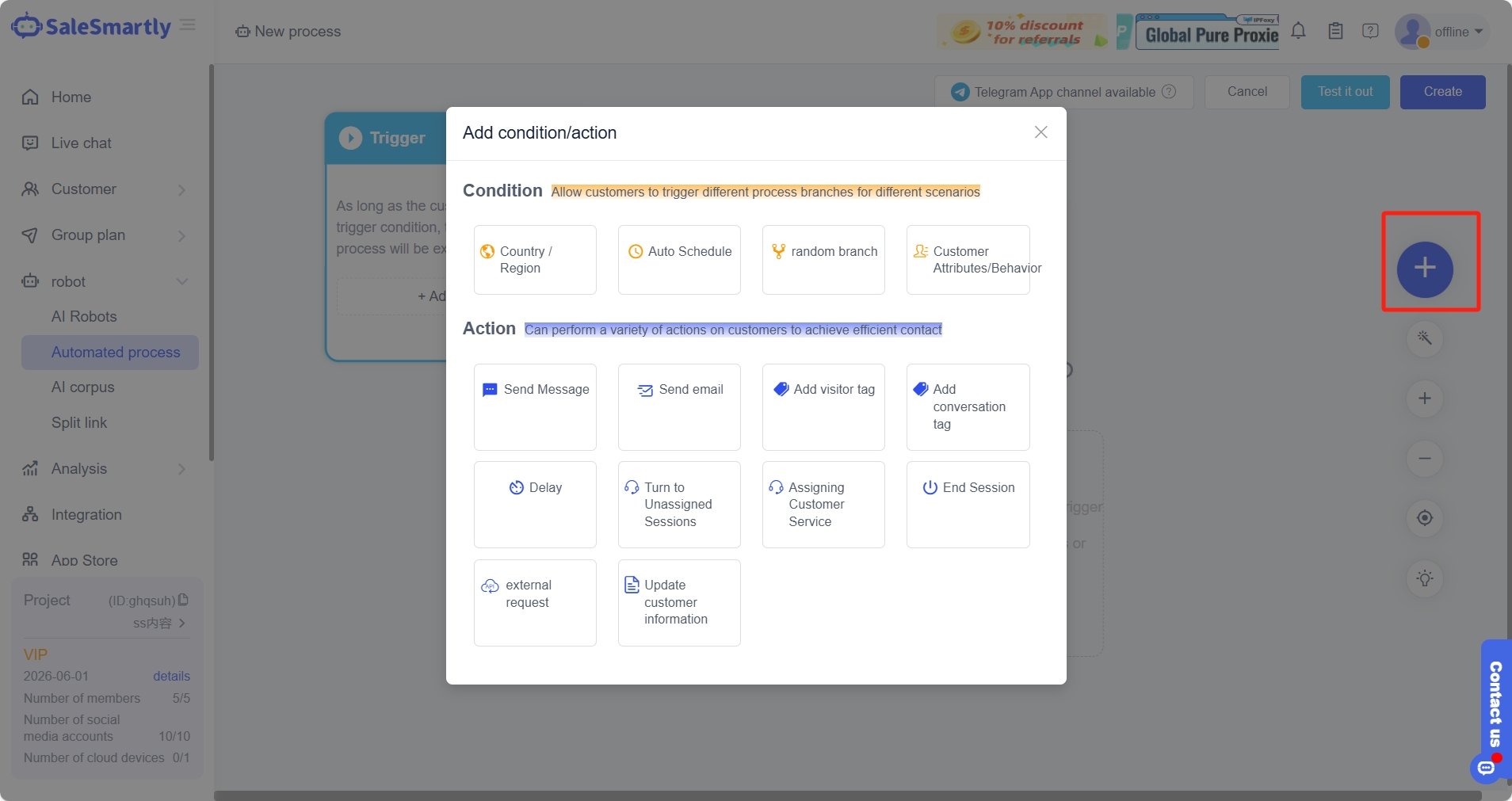Choose the external request action

click(534, 602)
